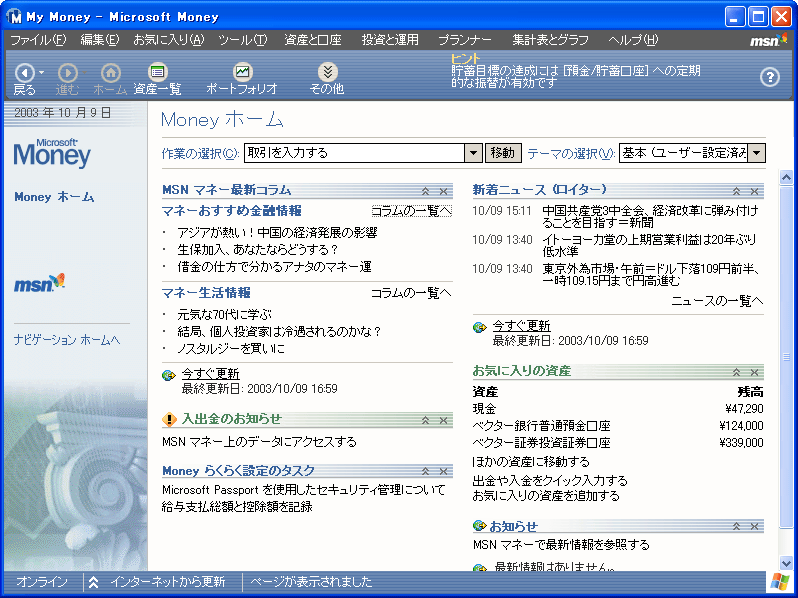Click the msn butterfly logo in the sidebar
This screenshot has width=798, height=598.
[39, 283]
